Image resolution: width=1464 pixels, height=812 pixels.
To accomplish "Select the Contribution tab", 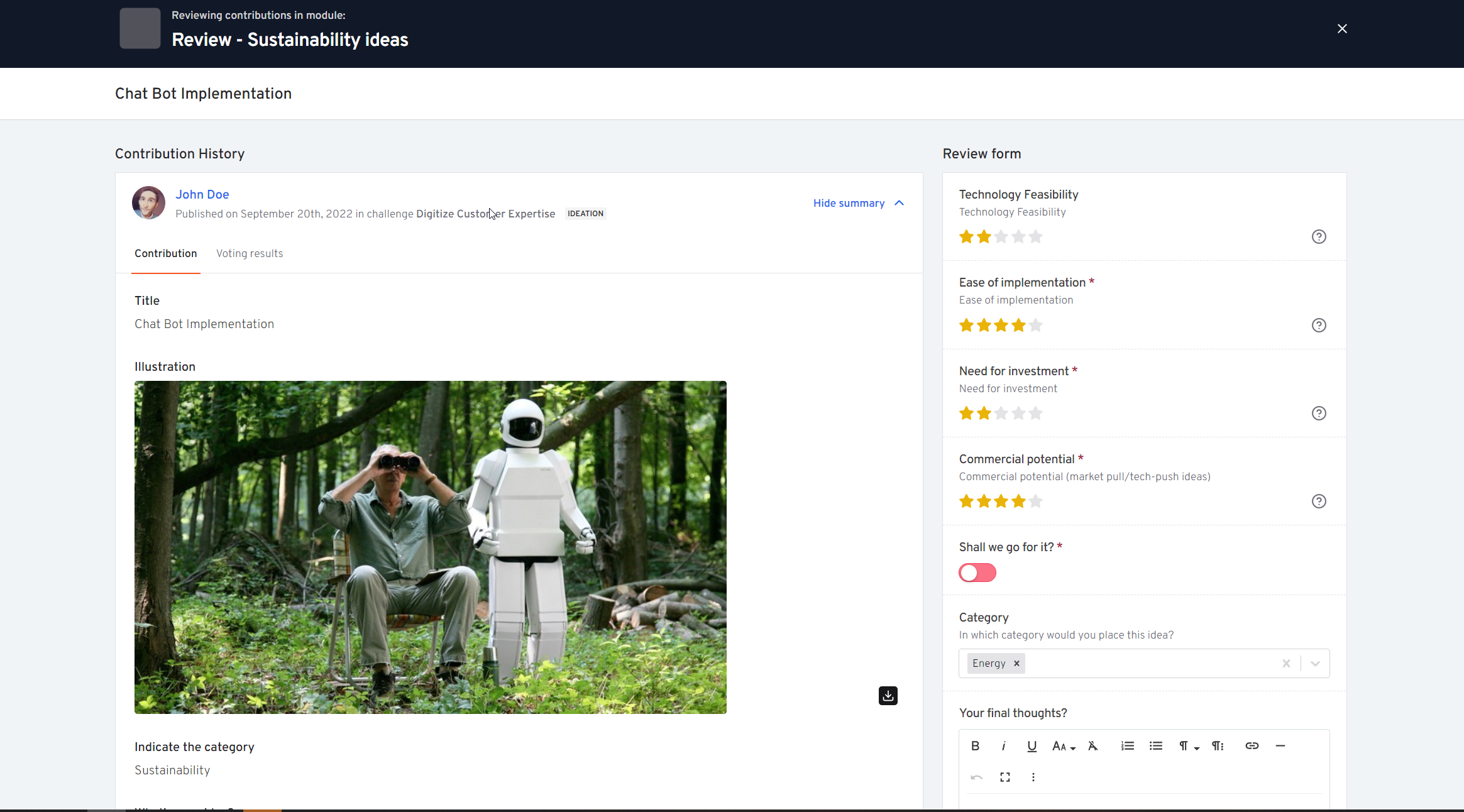I will point(165,253).
